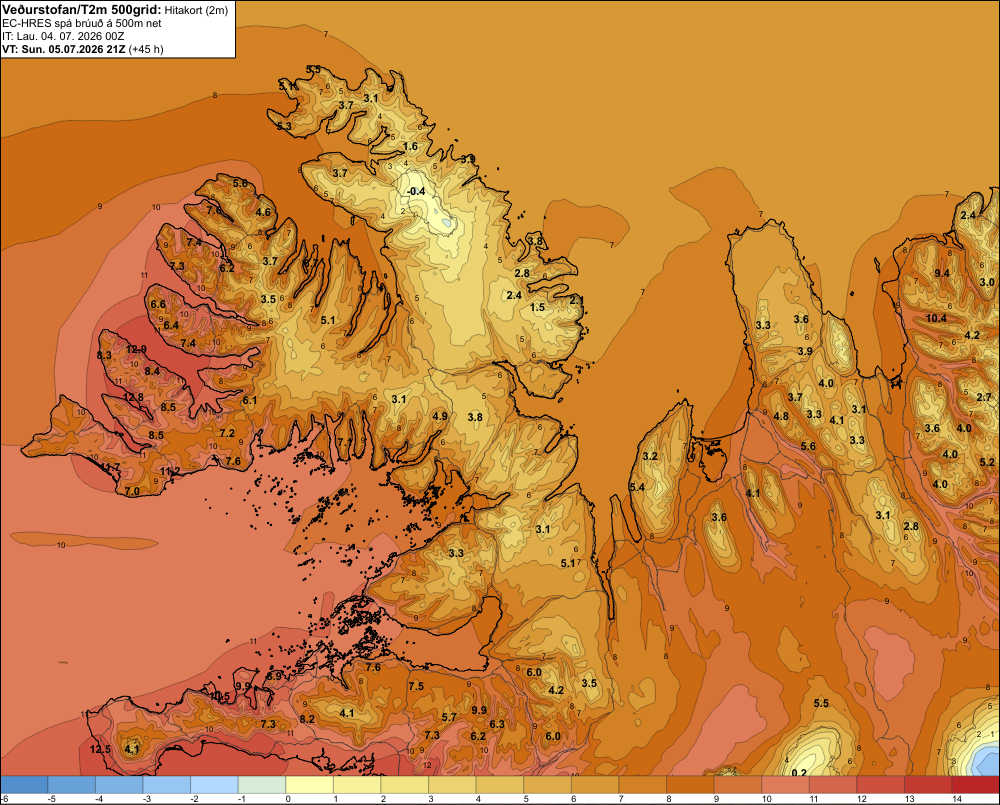Image resolution: width=1000 pixels, height=805 pixels.
Task: Click the Veðurstofan/T2m 500grid title text
Action: tap(81, 10)
